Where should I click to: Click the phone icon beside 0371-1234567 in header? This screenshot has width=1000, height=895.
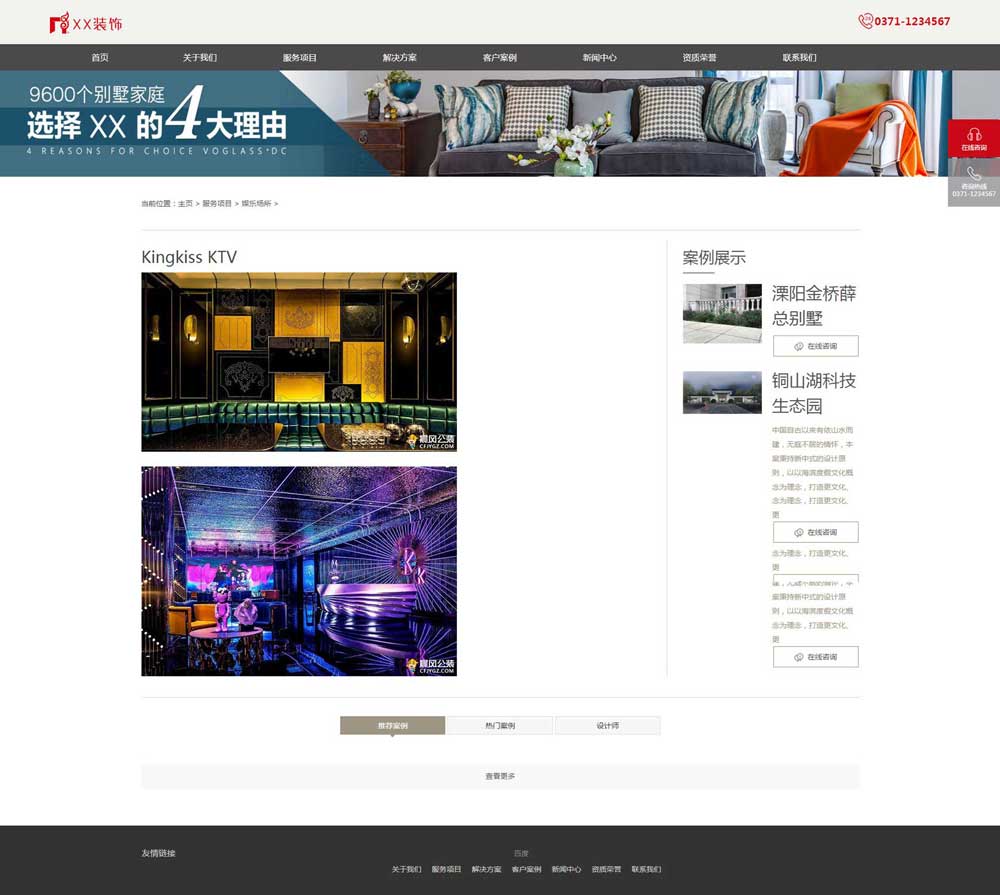coord(865,21)
